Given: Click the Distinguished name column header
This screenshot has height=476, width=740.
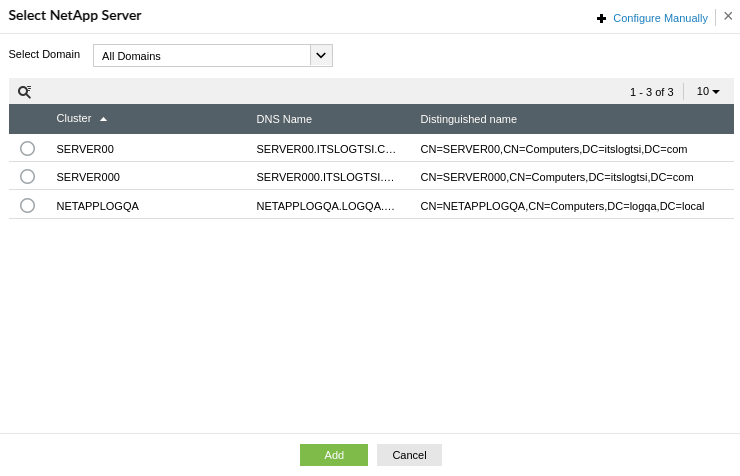Looking at the screenshot, I should tap(468, 119).
